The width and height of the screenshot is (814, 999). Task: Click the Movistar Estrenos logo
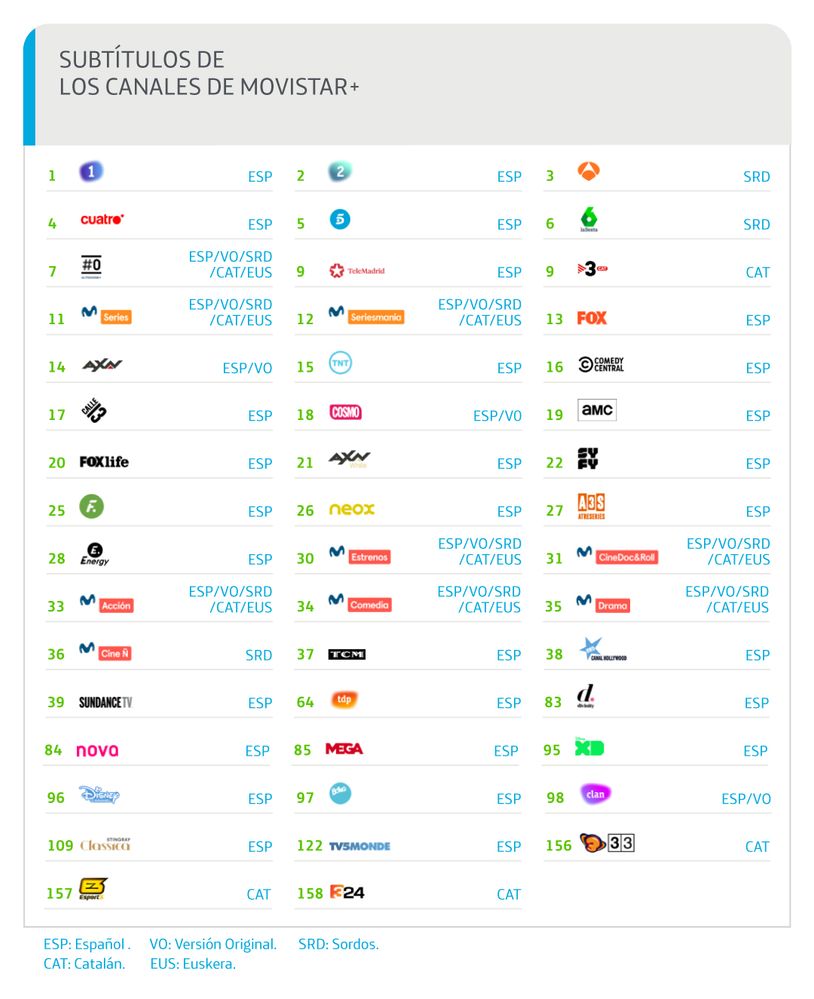point(360,555)
